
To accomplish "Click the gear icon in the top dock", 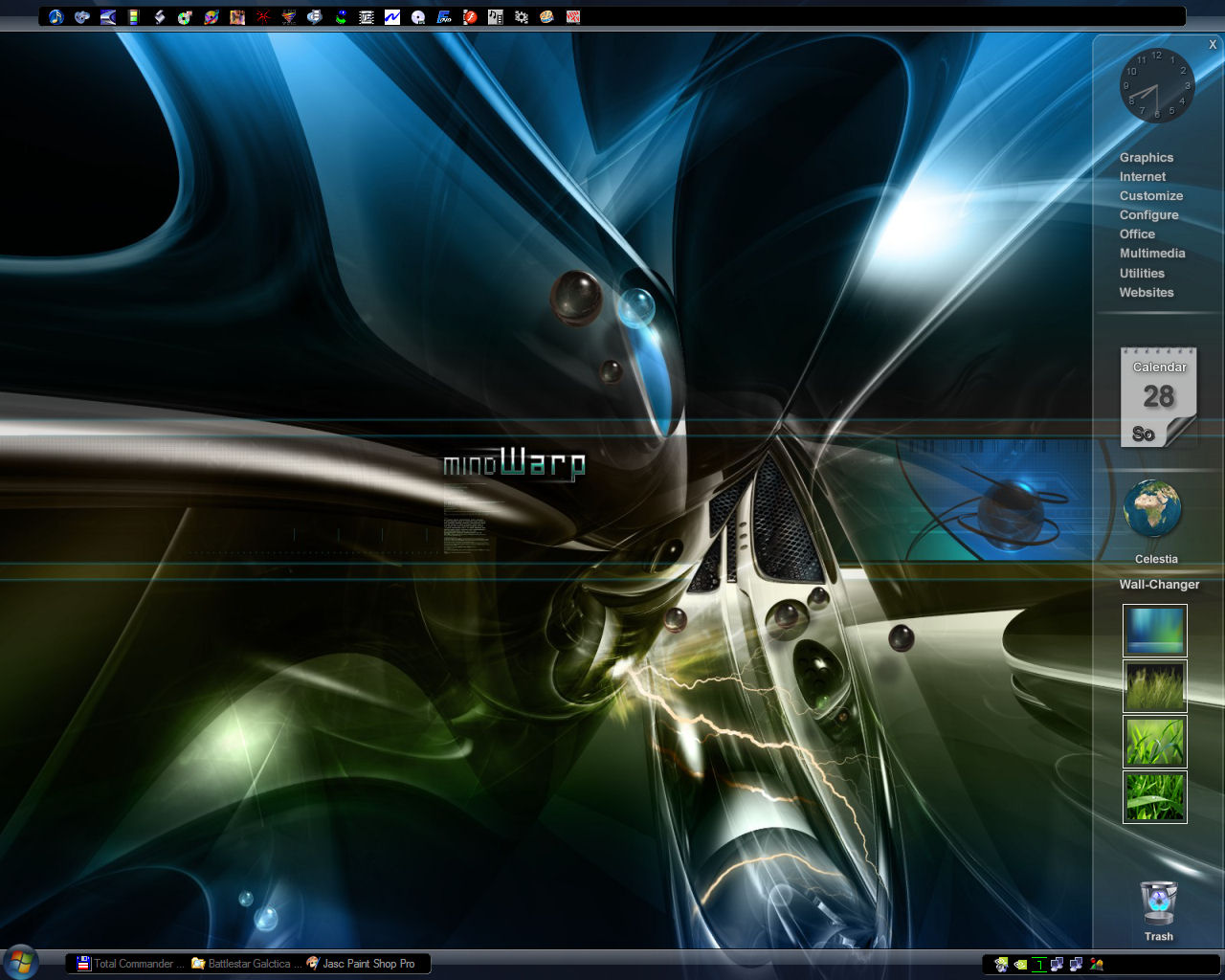I will pos(522,16).
